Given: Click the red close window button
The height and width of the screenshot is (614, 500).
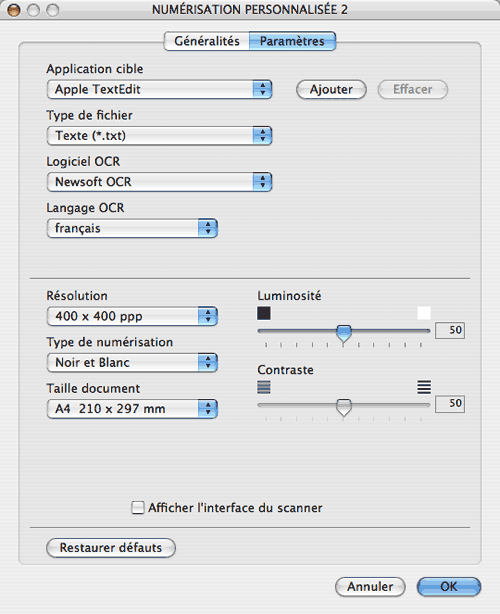Looking at the screenshot, I should [14, 10].
